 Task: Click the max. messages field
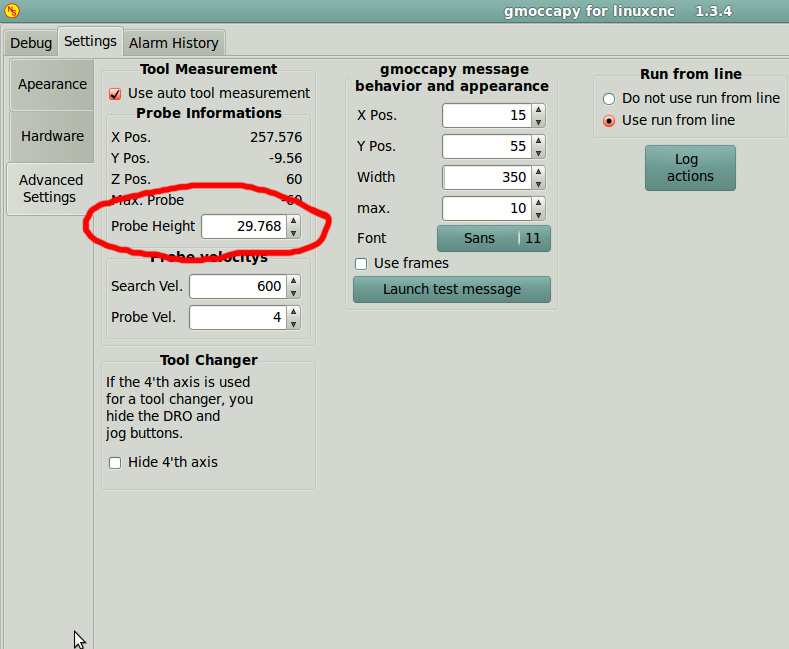click(487, 209)
